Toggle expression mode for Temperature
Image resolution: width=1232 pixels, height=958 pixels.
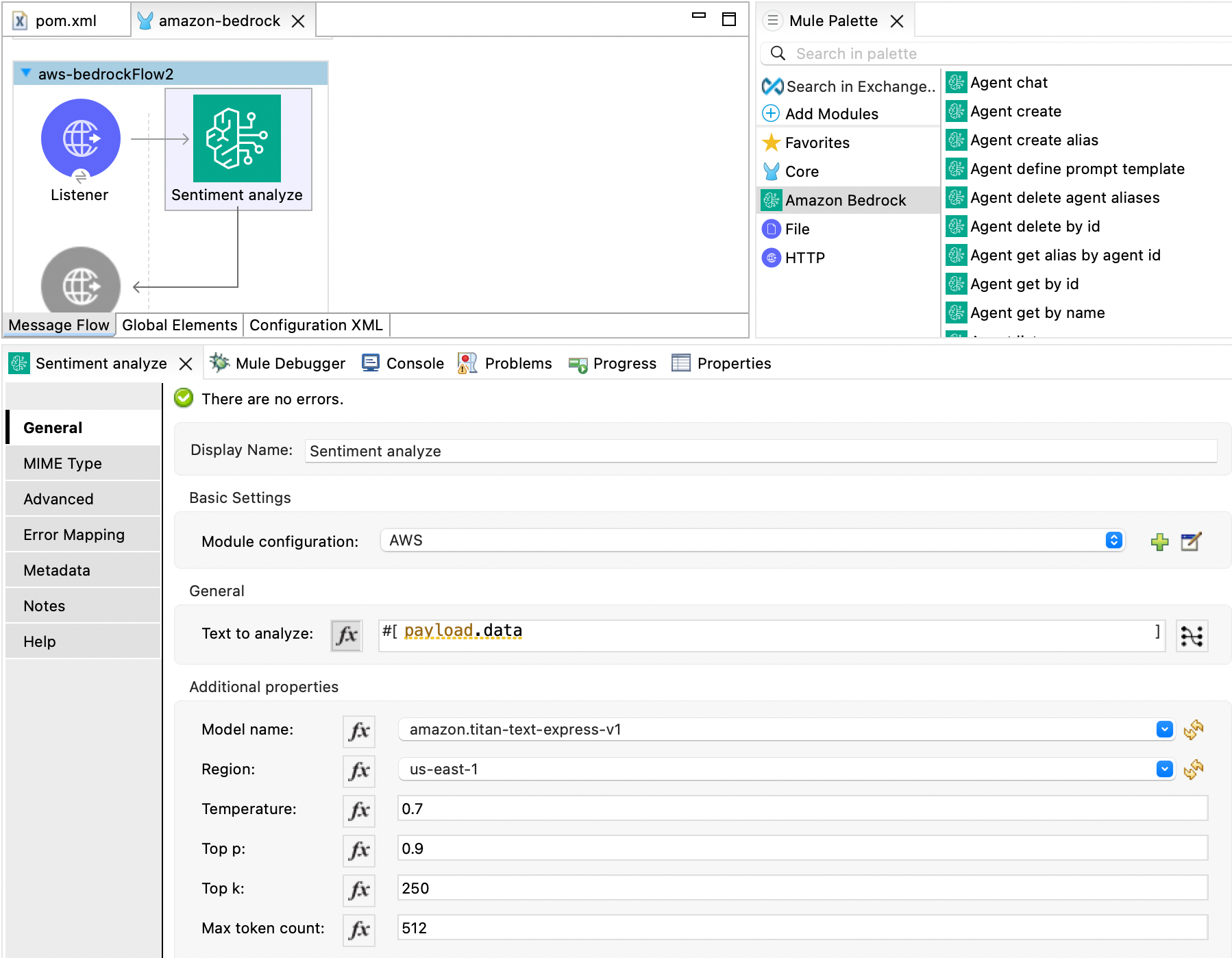359,811
